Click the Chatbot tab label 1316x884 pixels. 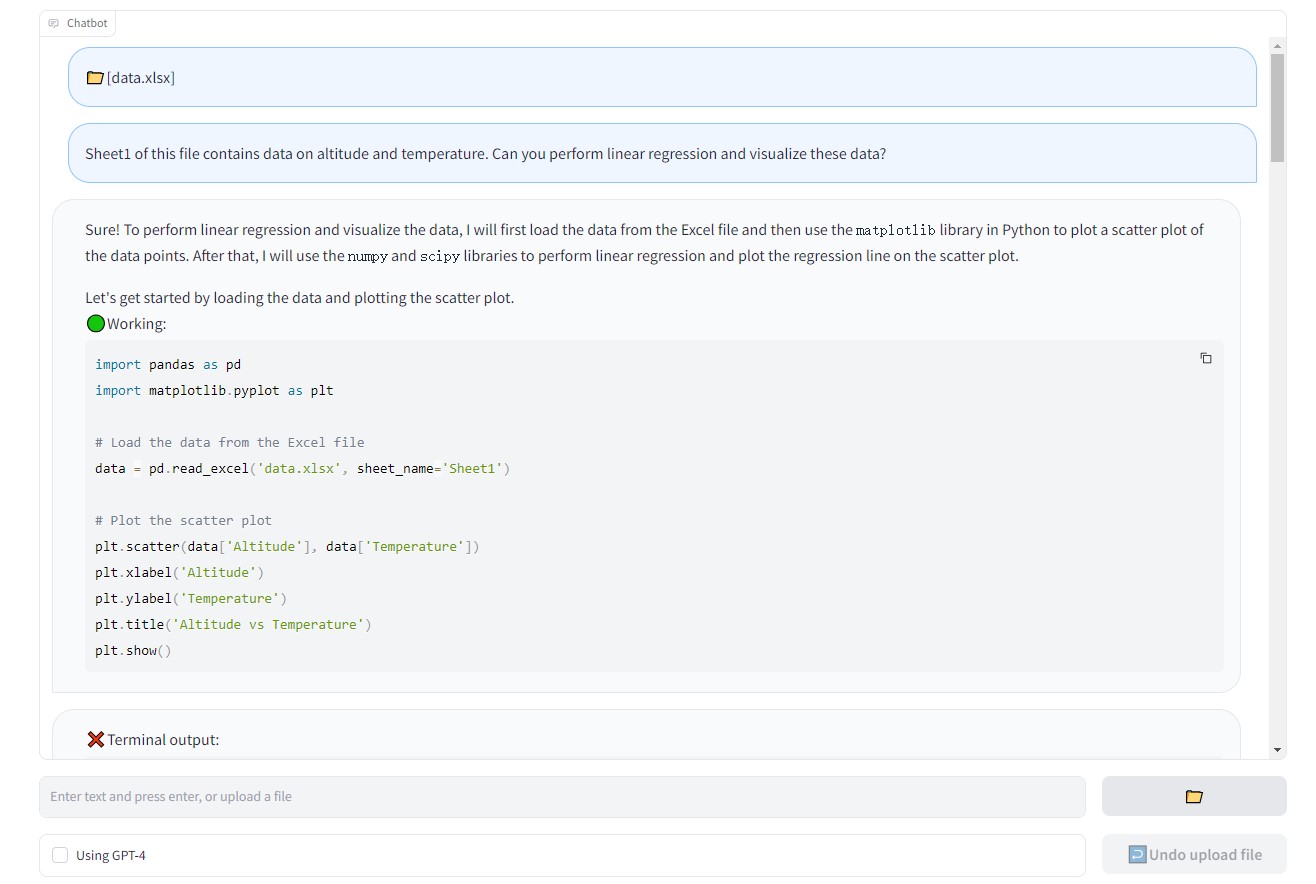[x=87, y=23]
